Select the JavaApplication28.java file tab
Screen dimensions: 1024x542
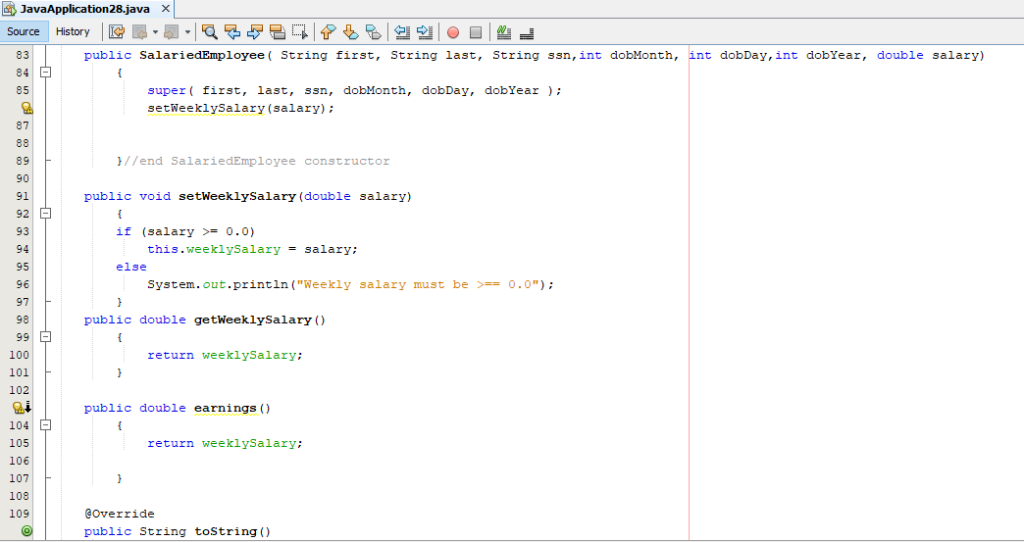coord(85,9)
